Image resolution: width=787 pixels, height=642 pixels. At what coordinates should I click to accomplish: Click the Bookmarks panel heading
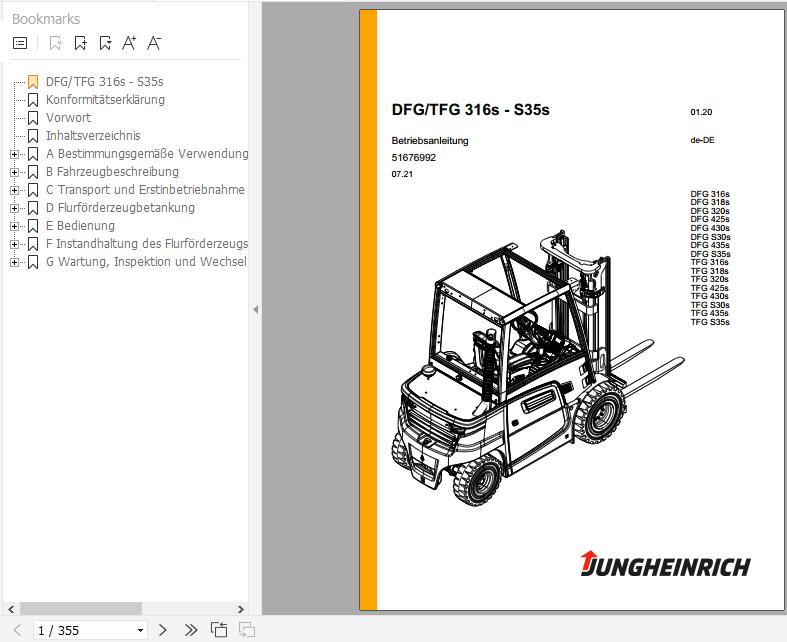pyautogui.click(x=46, y=19)
